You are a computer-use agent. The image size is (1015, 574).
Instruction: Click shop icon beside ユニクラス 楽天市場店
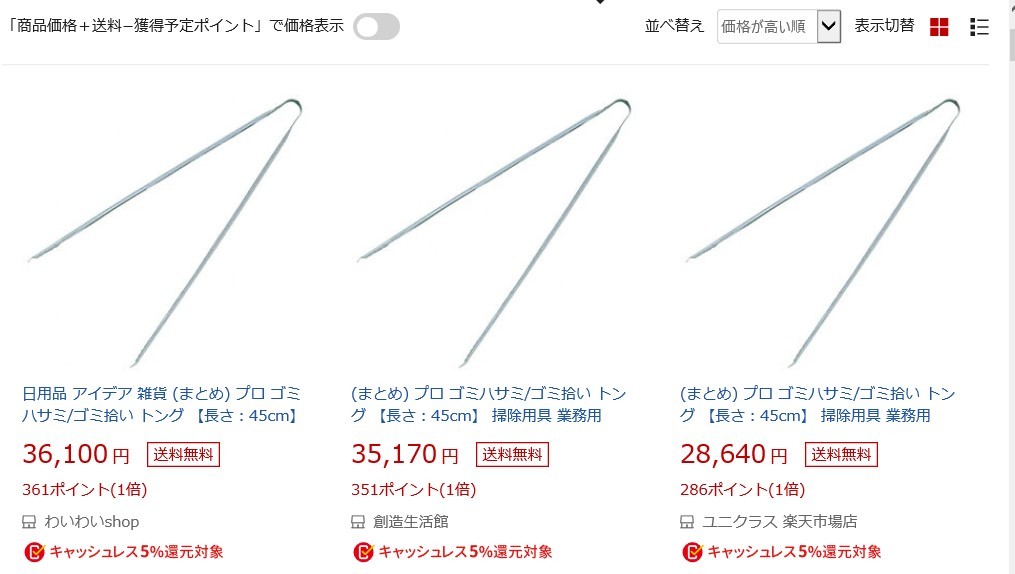point(687,522)
